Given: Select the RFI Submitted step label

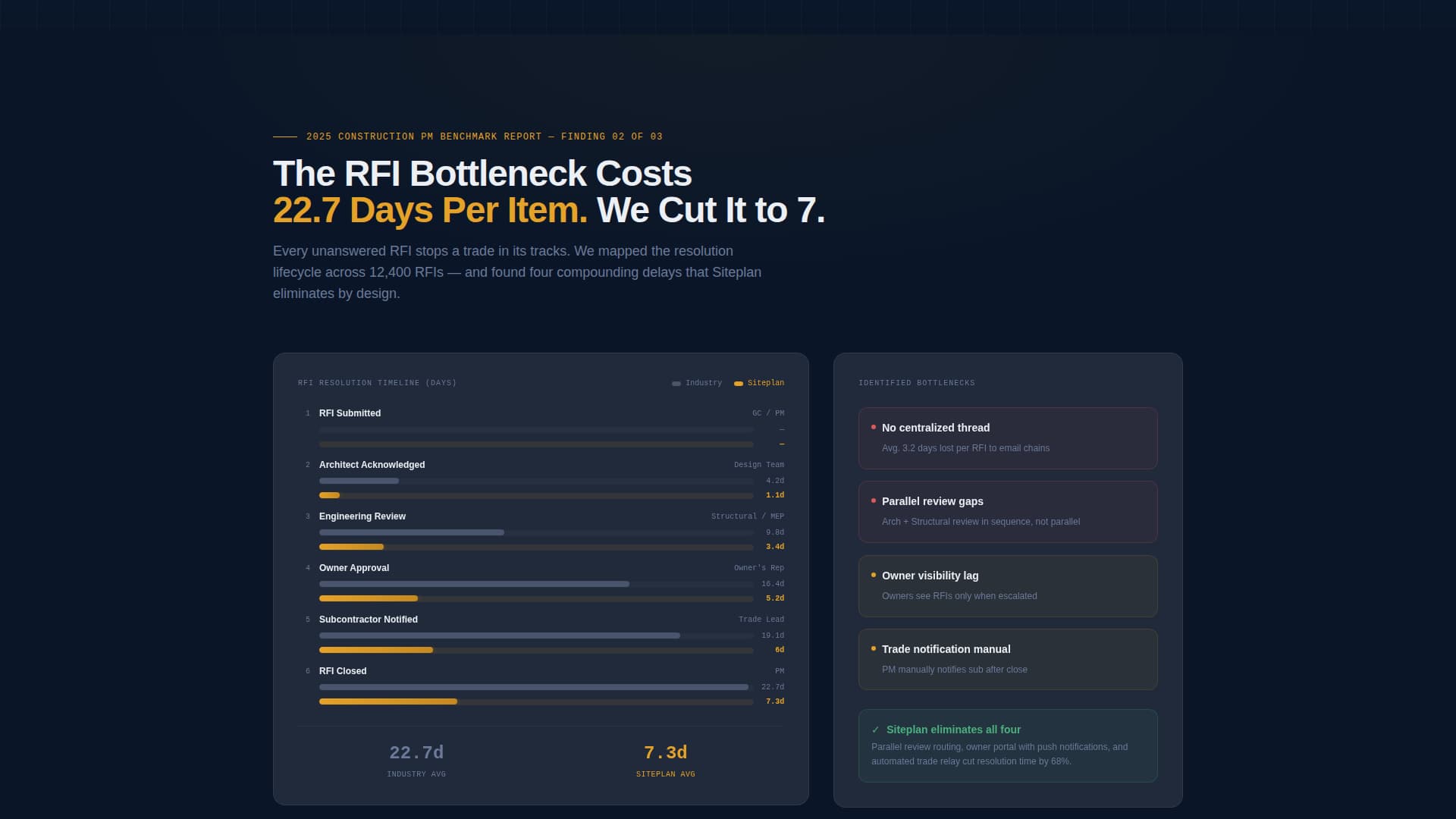Looking at the screenshot, I should click(x=350, y=413).
